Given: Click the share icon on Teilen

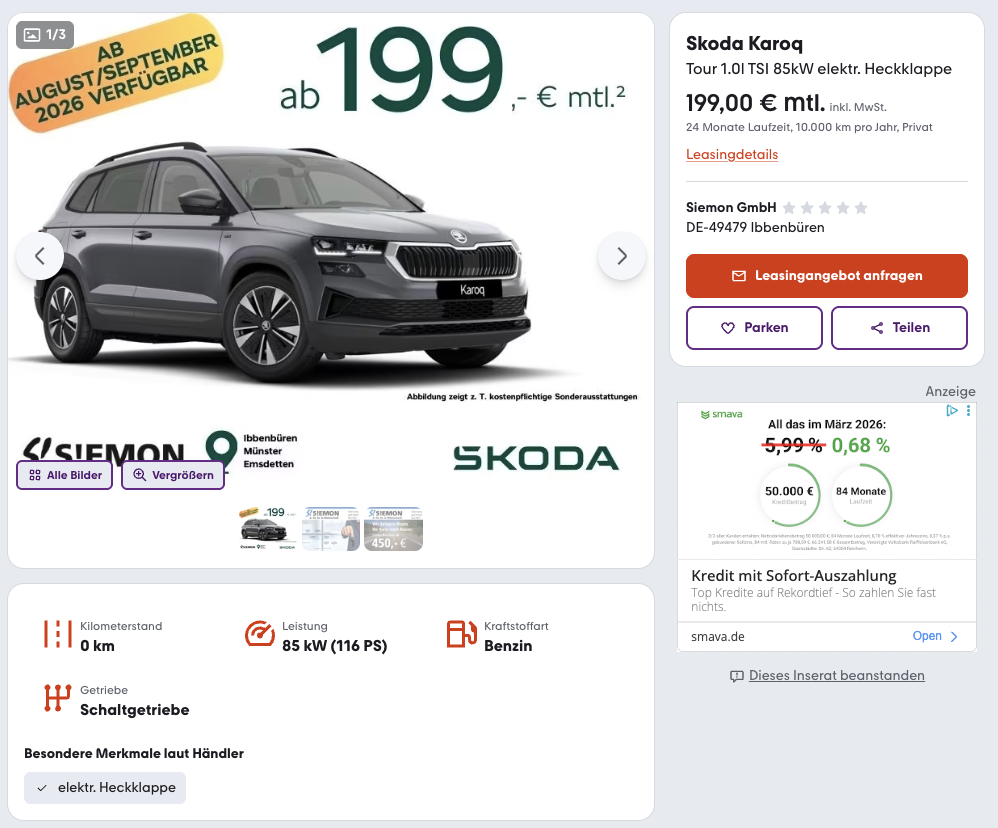Looking at the screenshot, I should click(877, 328).
